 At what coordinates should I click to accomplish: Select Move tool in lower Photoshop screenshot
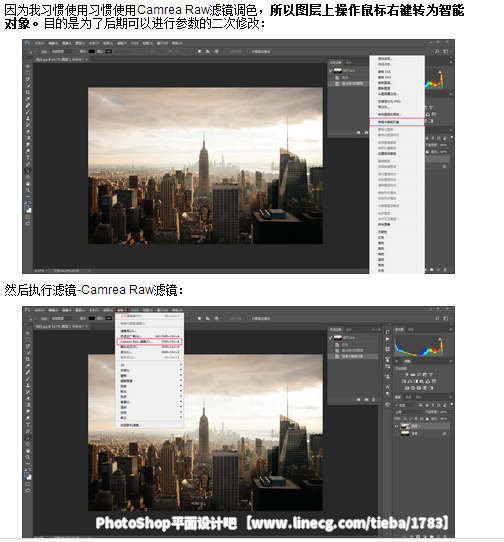pos(28,333)
